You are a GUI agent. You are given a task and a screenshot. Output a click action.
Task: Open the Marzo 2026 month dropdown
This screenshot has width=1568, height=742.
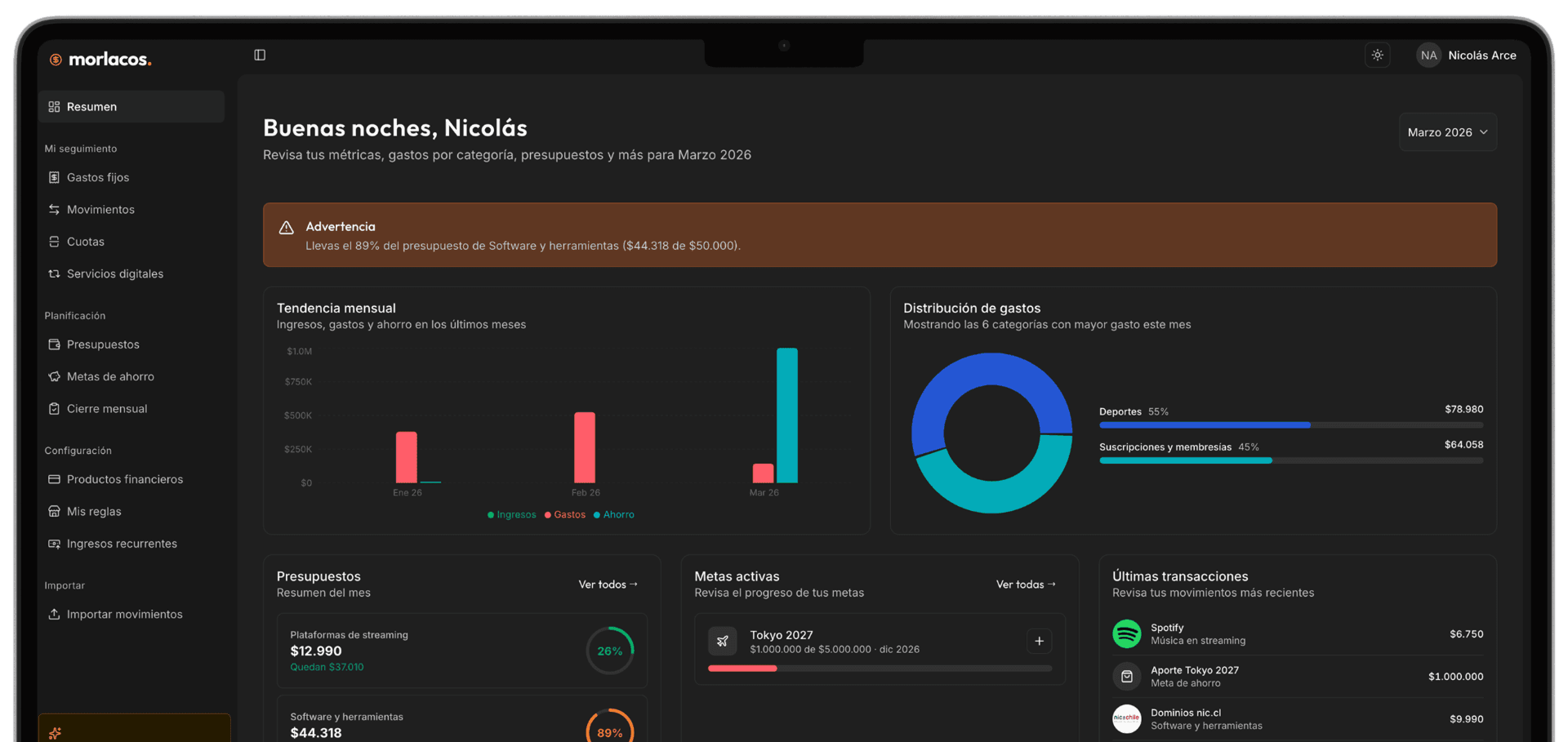tap(1447, 132)
